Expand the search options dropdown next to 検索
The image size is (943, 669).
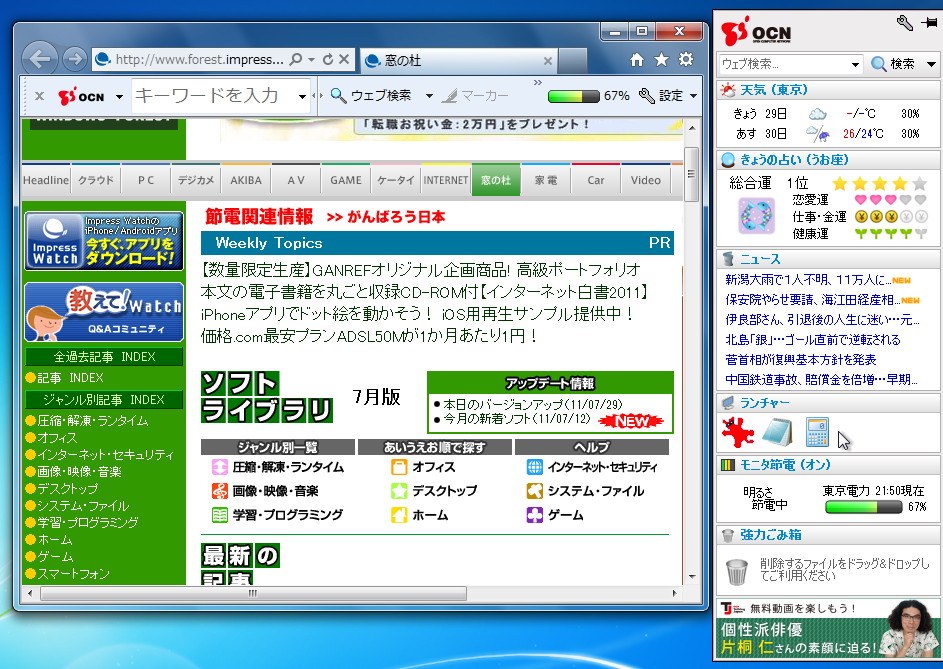932,63
